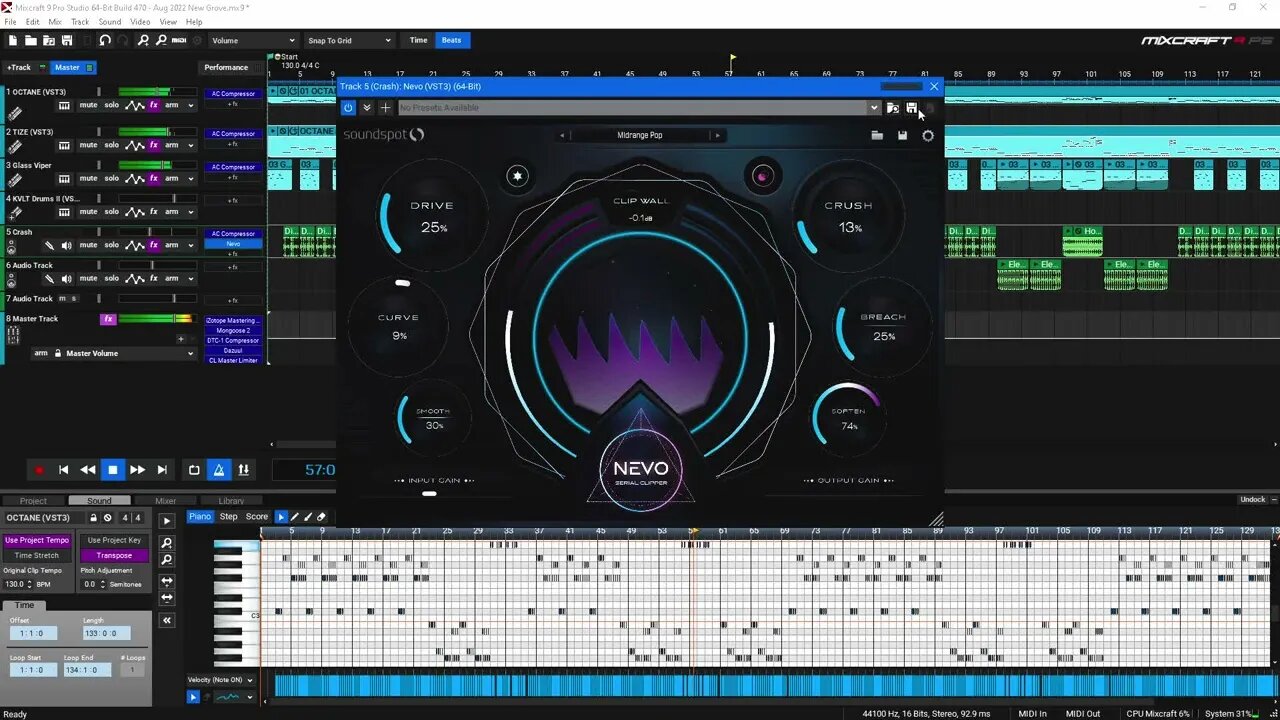1280x720 pixels.
Task: Click the pink circular button in Nevo
Action: [x=762, y=177]
